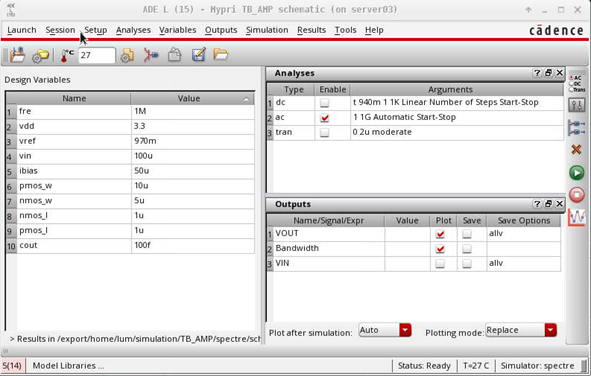Click the ADE L window icon in title bar
This screenshot has width=591, height=376.
point(11,10)
